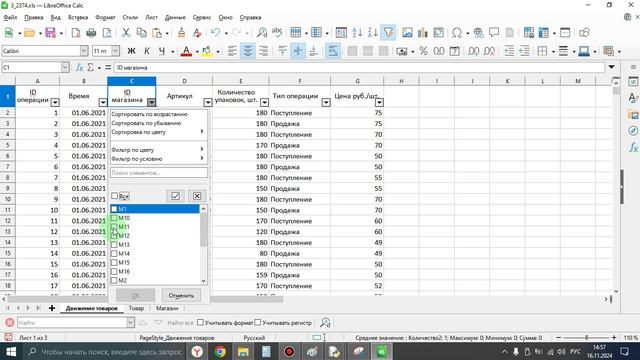
Task: Open the Файл menu
Action: click(x=10, y=18)
